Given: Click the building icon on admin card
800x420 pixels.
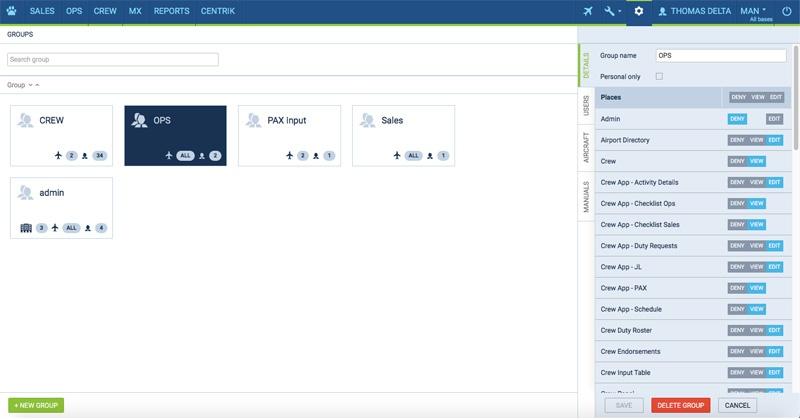Looking at the screenshot, I should (x=26, y=228).
